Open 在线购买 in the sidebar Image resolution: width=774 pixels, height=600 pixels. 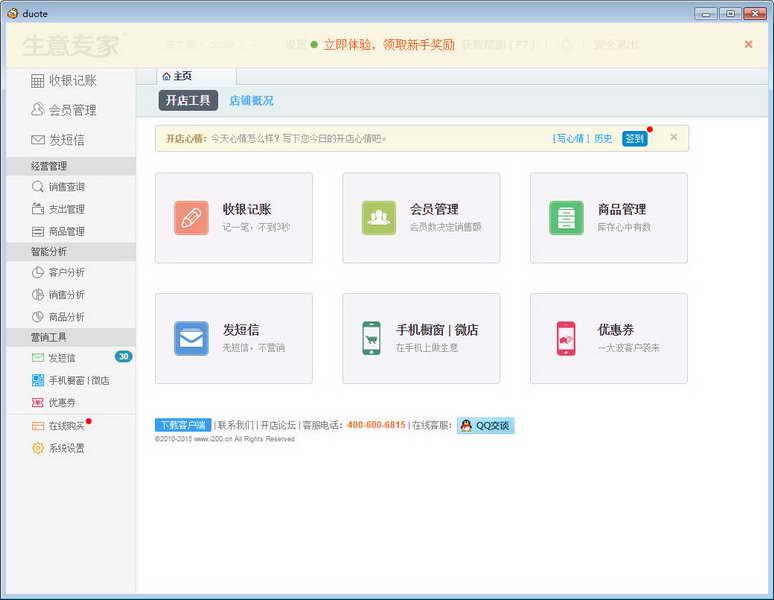58,425
